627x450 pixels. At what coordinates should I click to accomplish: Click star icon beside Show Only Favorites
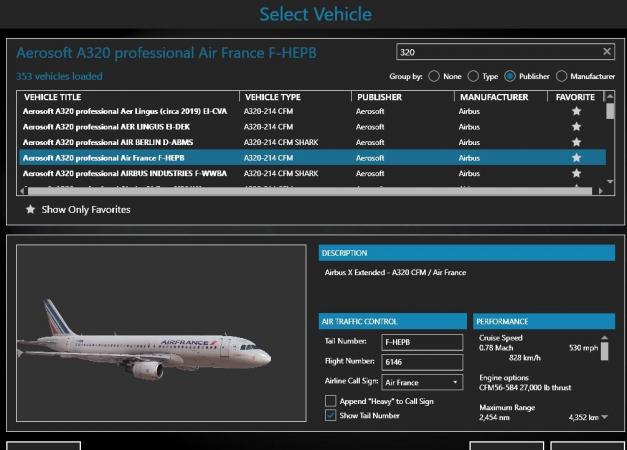click(30, 210)
